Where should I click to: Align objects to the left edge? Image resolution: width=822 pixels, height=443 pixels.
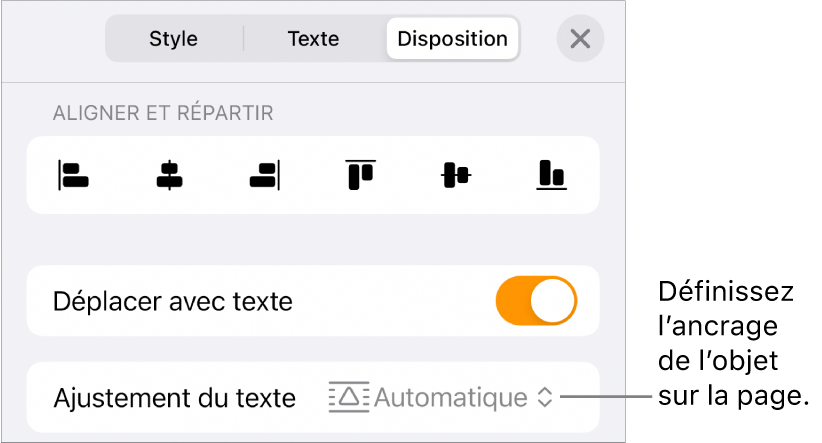[x=74, y=176]
